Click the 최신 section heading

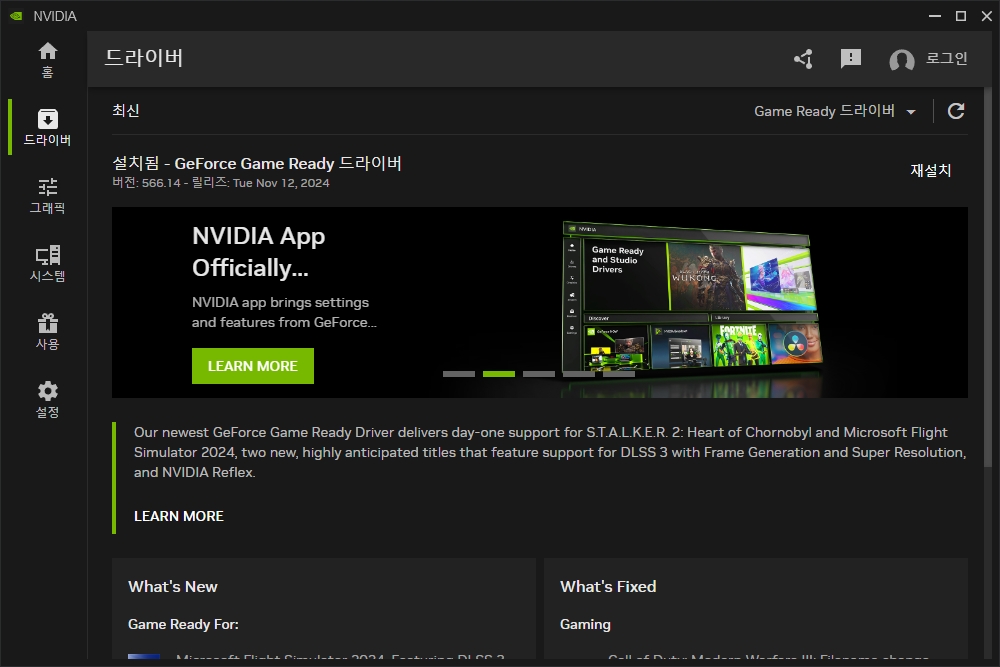(x=126, y=110)
